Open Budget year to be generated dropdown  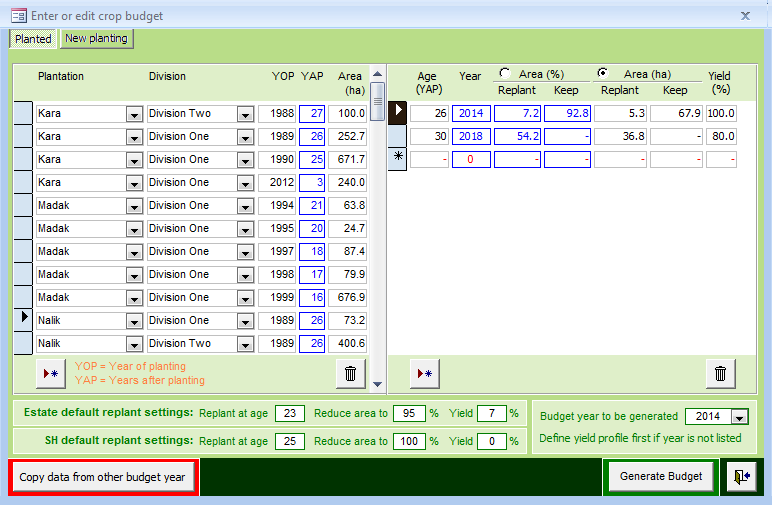click(739, 417)
